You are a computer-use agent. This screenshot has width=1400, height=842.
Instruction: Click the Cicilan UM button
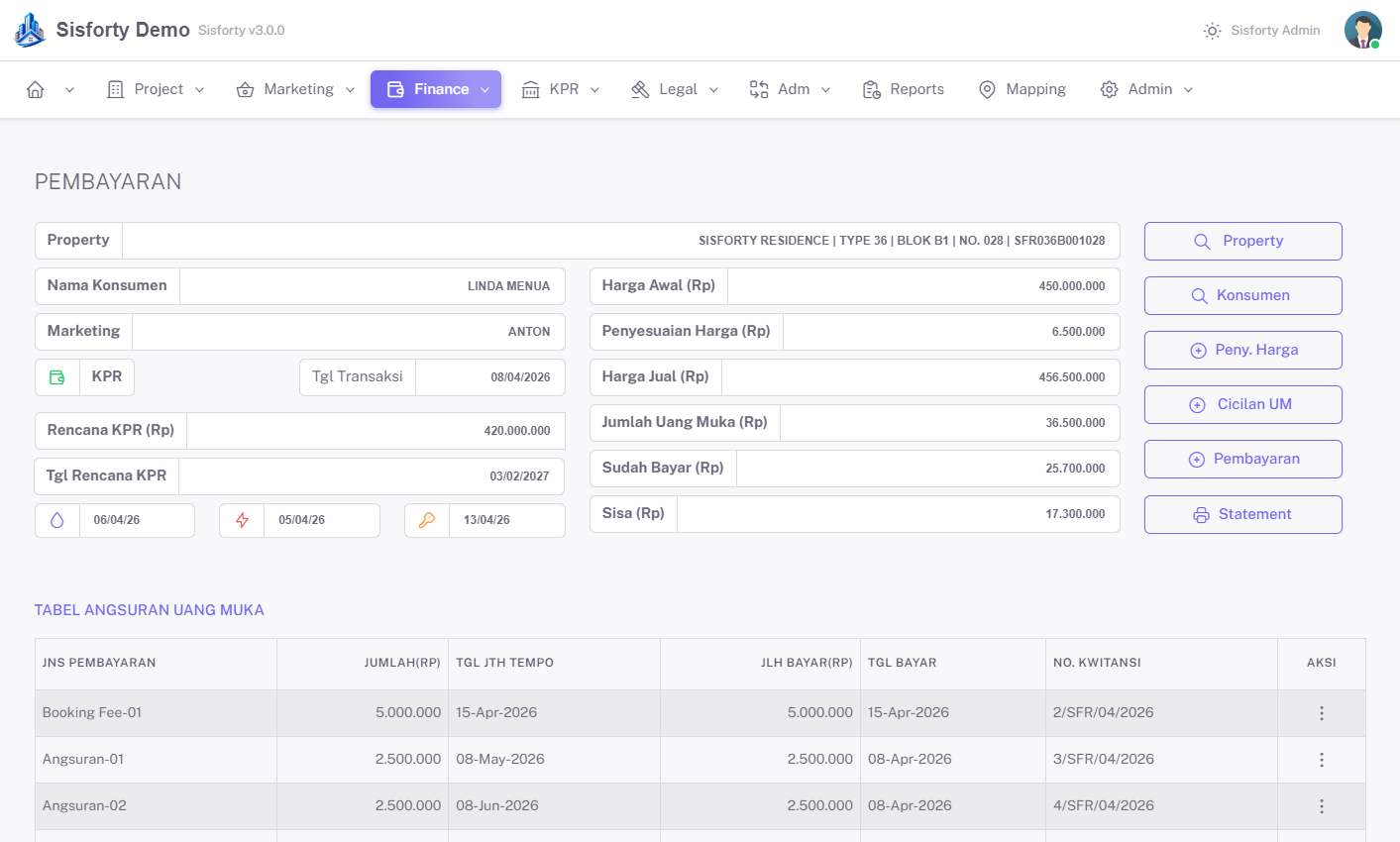pyautogui.click(x=1243, y=404)
